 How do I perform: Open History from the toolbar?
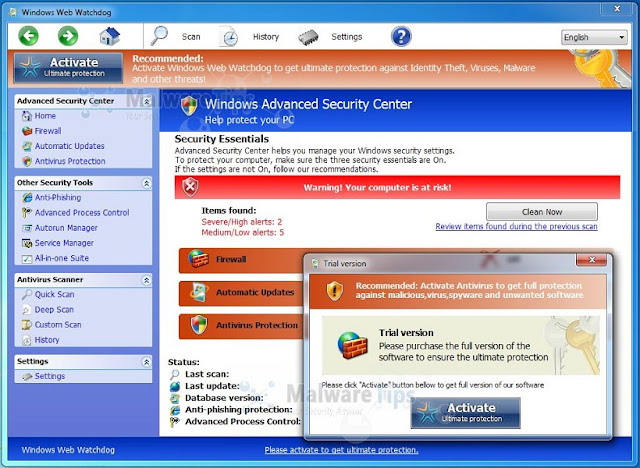[x=266, y=37]
